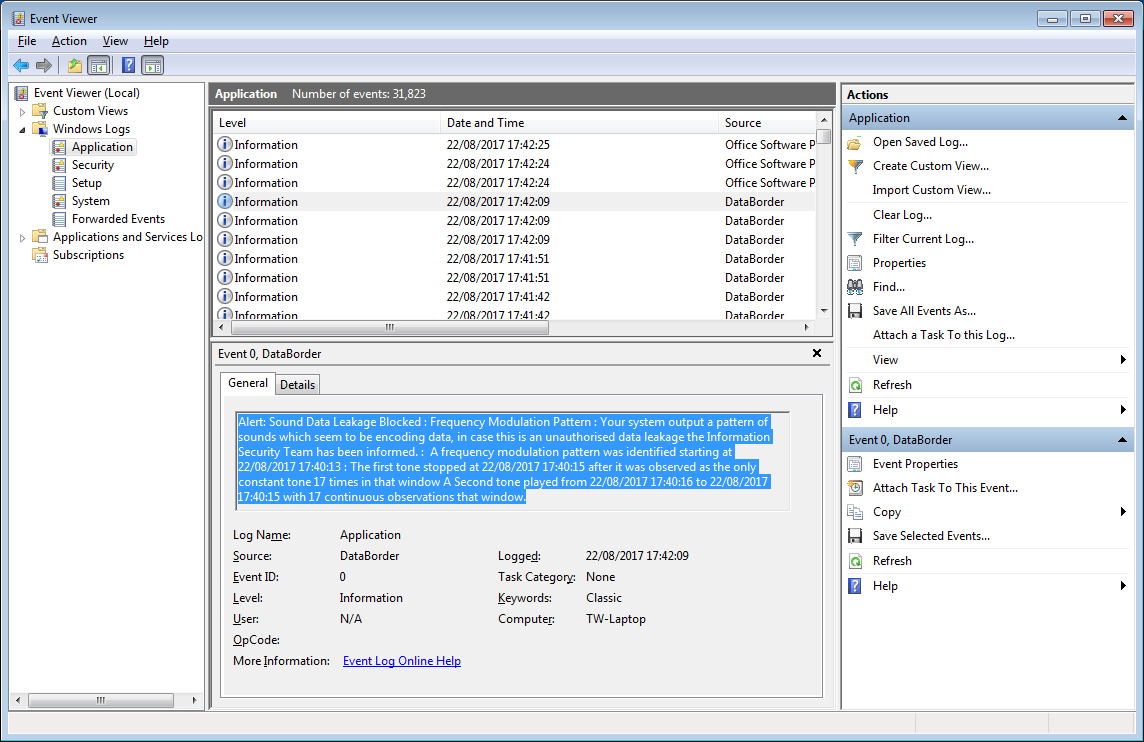Select the Security log in tree
The height and width of the screenshot is (742, 1144).
(x=92, y=165)
